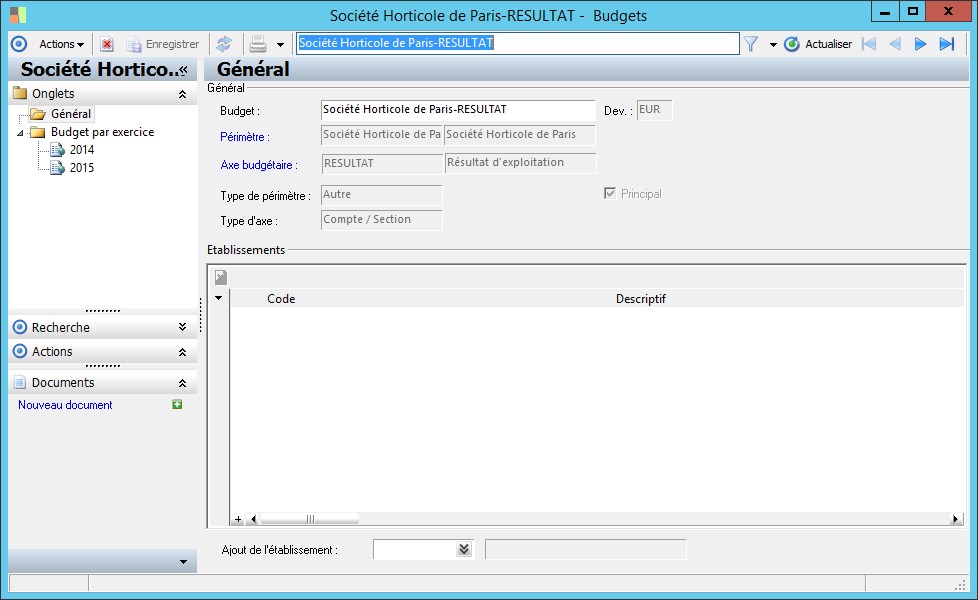Viewport: 978px width, 600px height.
Task: Click the horizontal scrollbar left arrow
Action: point(253,519)
